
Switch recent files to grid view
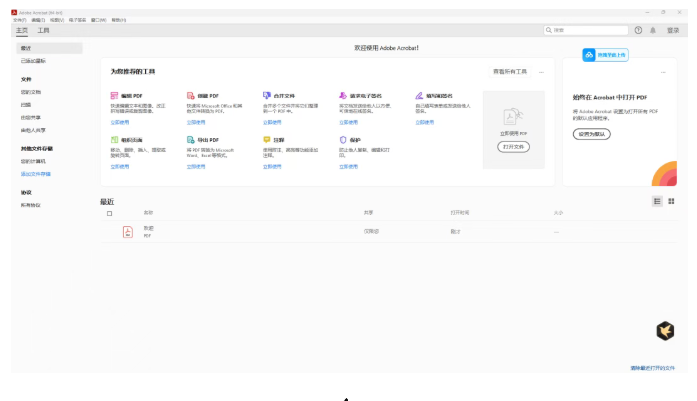(x=671, y=201)
